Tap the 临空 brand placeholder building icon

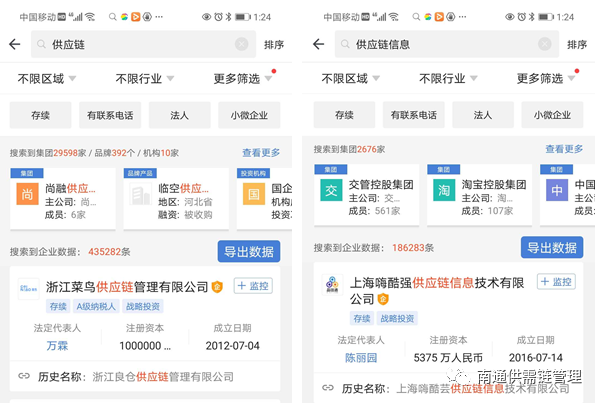[140, 194]
